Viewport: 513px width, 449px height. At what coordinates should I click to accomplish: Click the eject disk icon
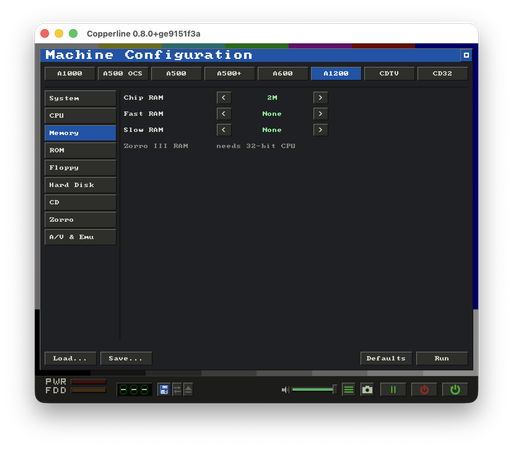tap(188, 389)
